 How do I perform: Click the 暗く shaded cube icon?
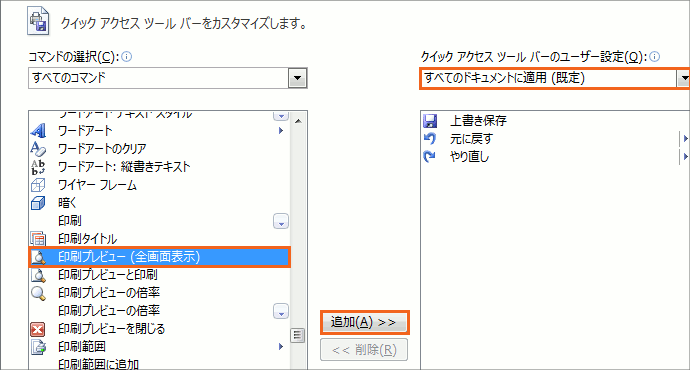click(x=38, y=203)
